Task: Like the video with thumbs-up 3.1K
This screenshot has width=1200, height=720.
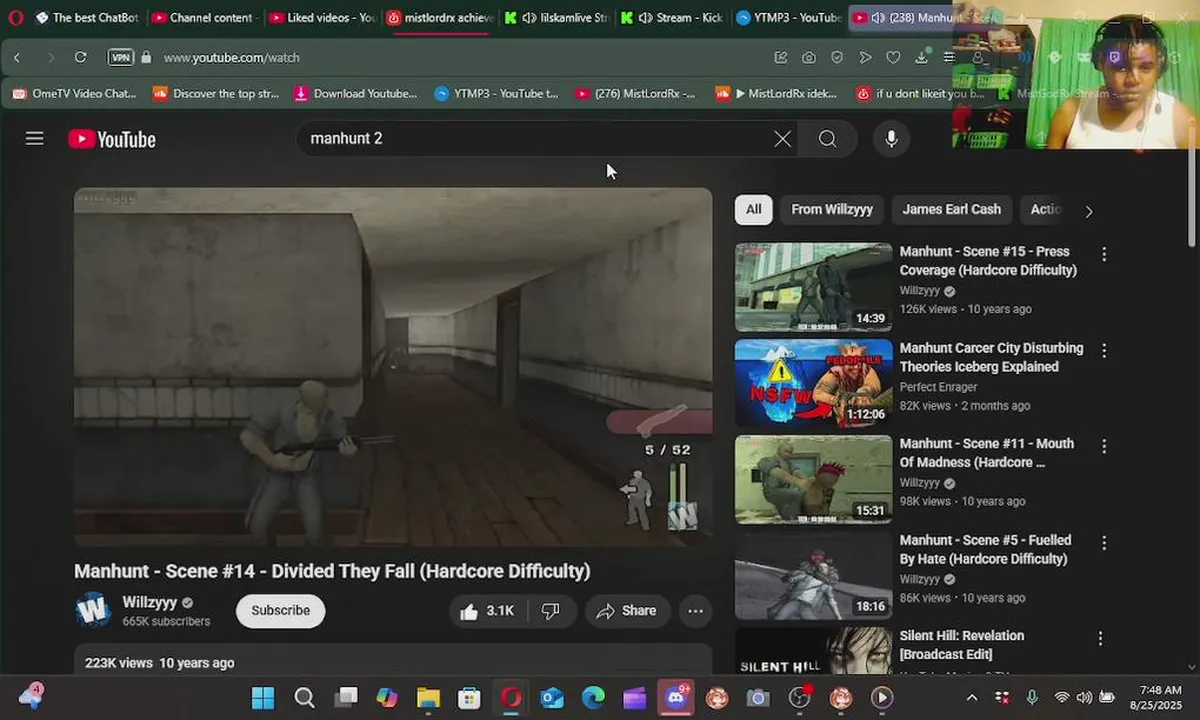Action: coord(487,611)
